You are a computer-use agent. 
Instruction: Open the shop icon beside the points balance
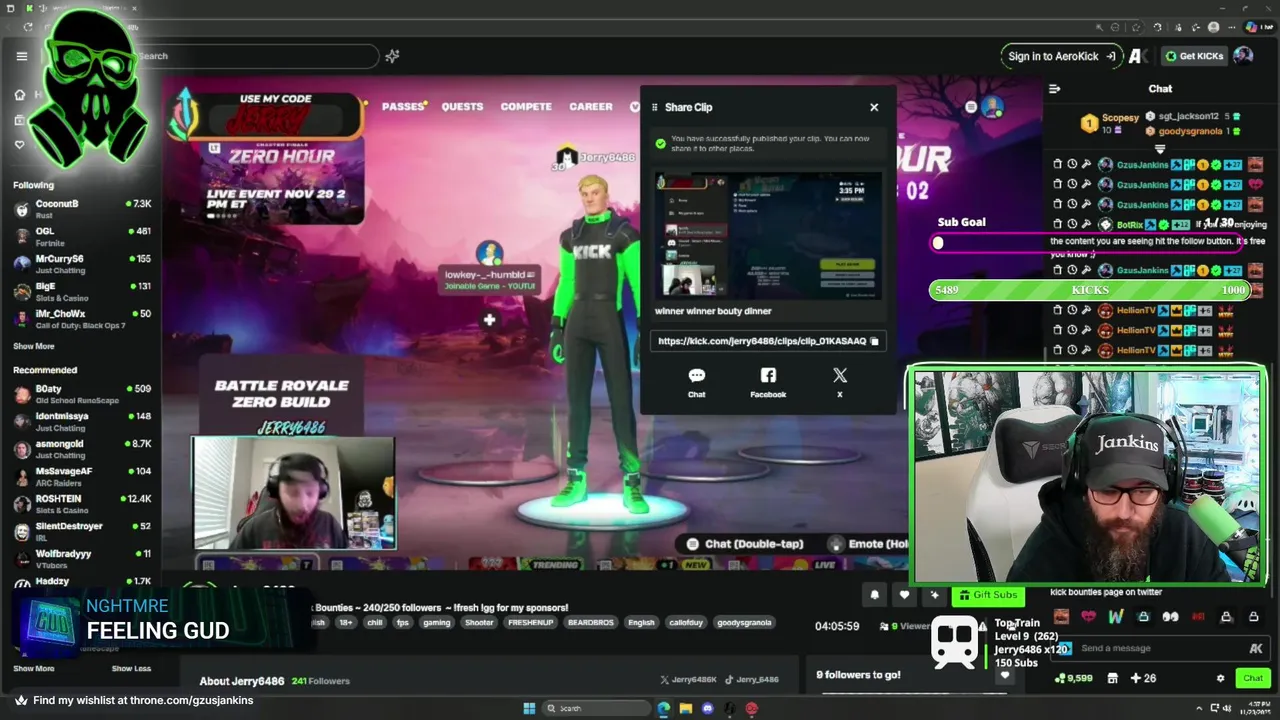click(x=1112, y=678)
